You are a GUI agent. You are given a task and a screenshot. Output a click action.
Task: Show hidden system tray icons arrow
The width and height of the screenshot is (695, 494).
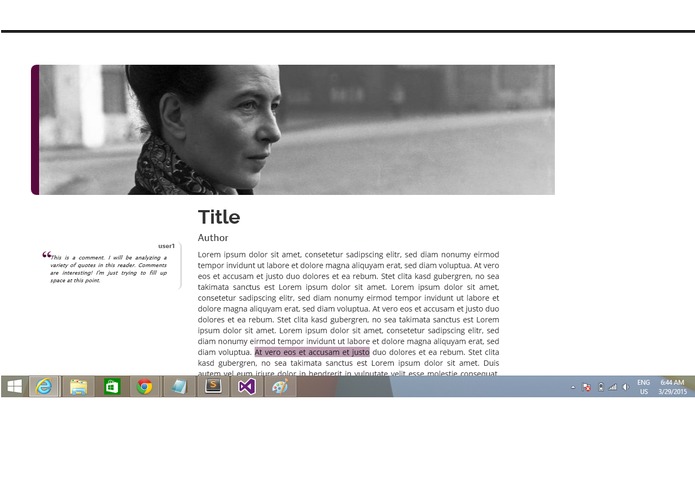click(573, 387)
